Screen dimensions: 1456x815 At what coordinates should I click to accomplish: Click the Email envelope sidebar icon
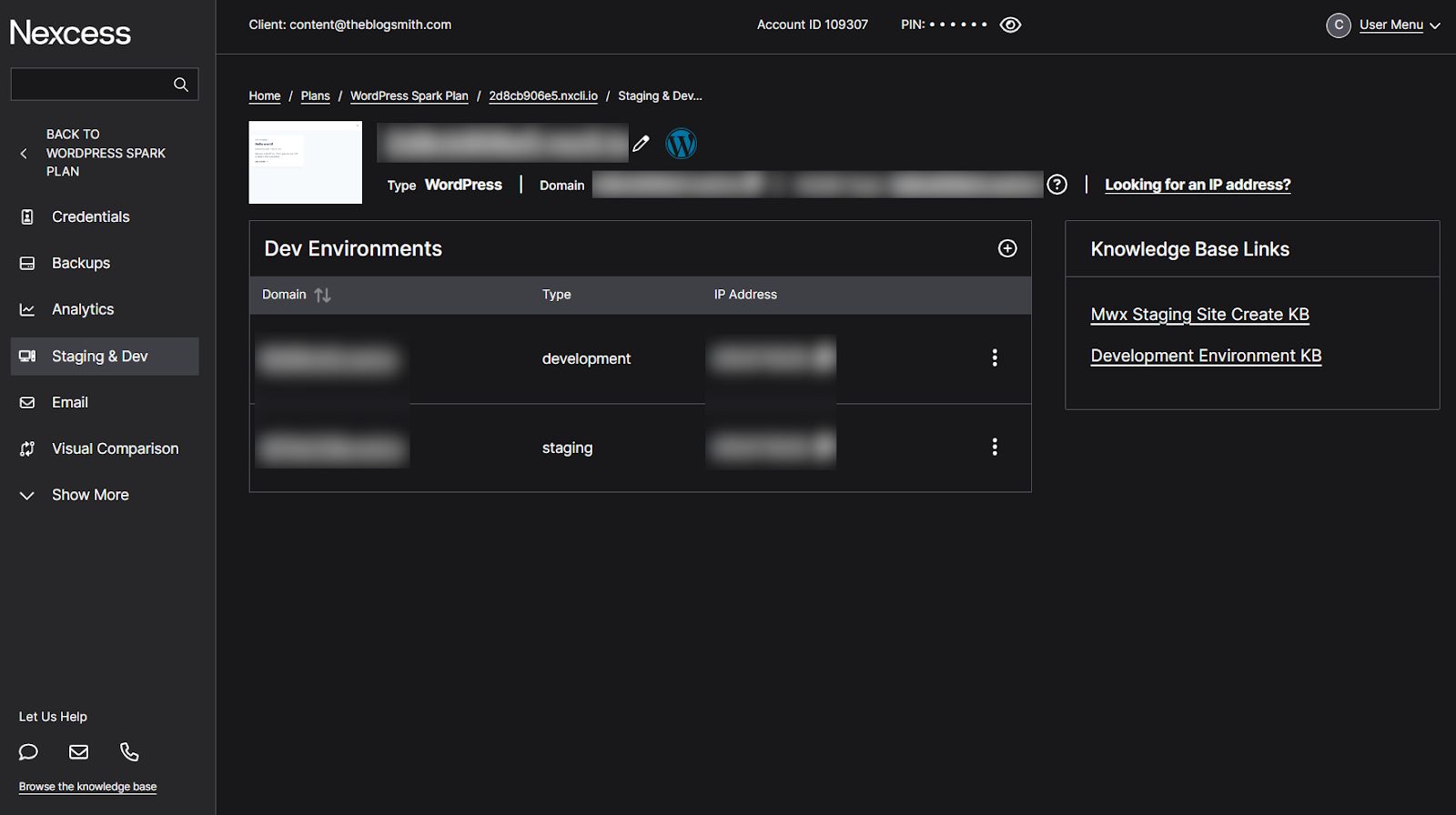(27, 402)
